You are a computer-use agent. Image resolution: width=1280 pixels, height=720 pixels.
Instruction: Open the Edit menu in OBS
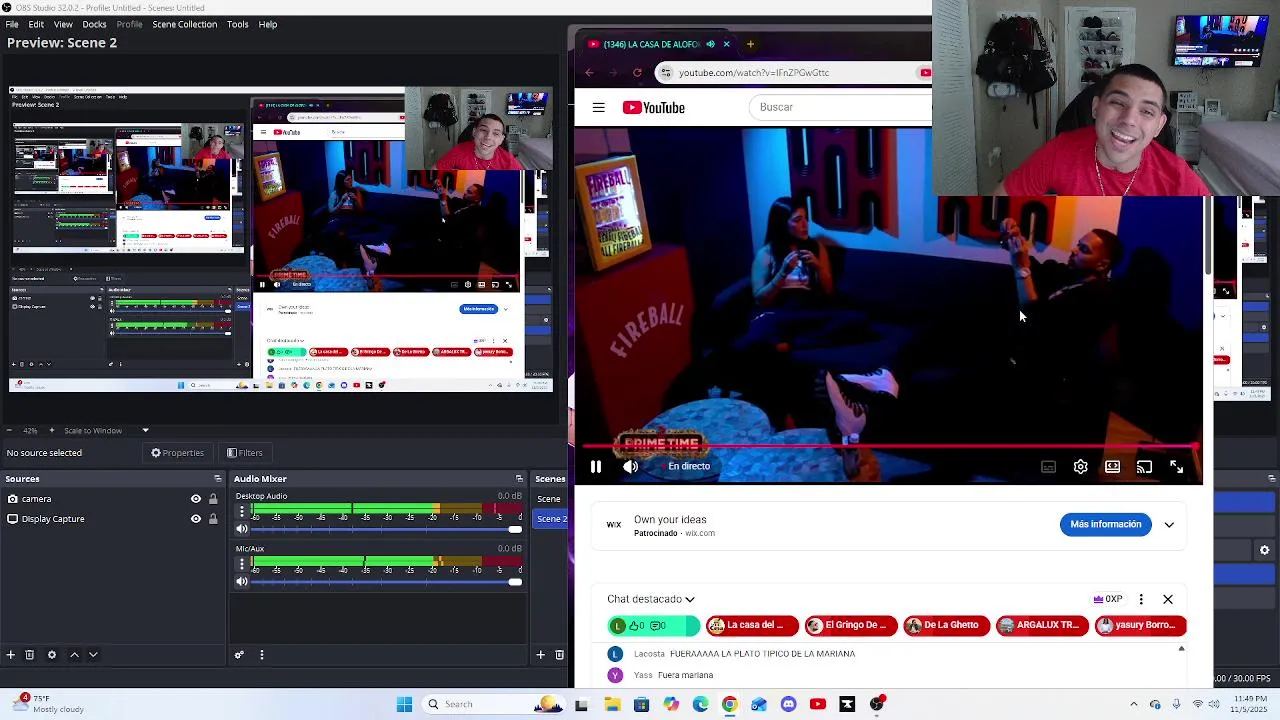tap(36, 24)
